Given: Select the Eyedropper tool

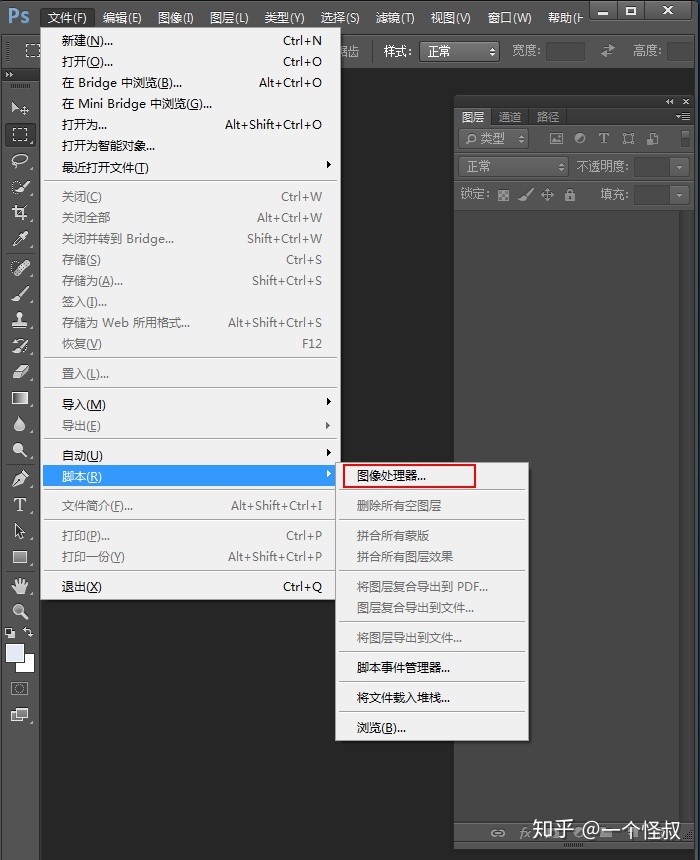Looking at the screenshot, I should click(20, 239).
